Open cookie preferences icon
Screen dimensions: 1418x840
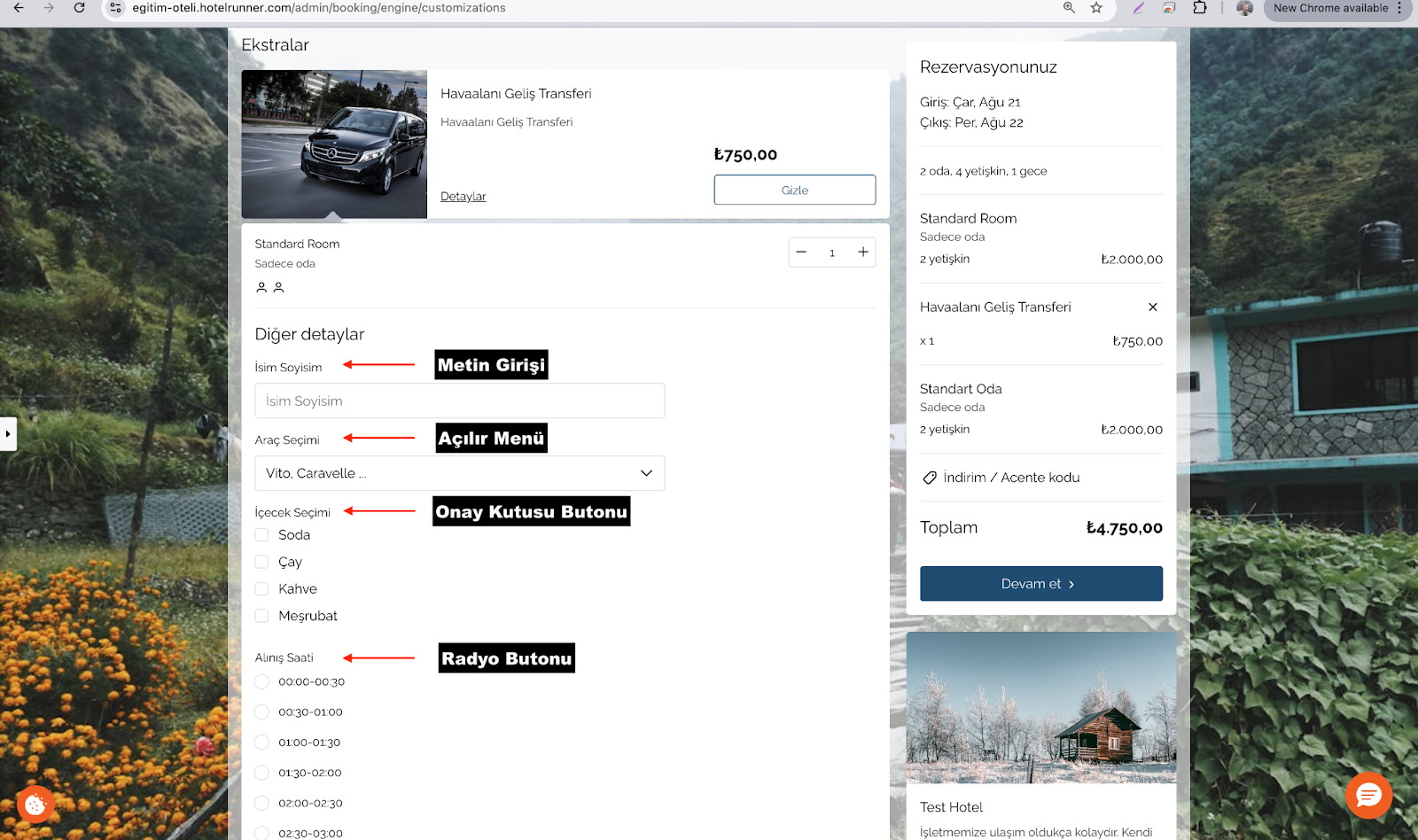click(x=35, y=805)
